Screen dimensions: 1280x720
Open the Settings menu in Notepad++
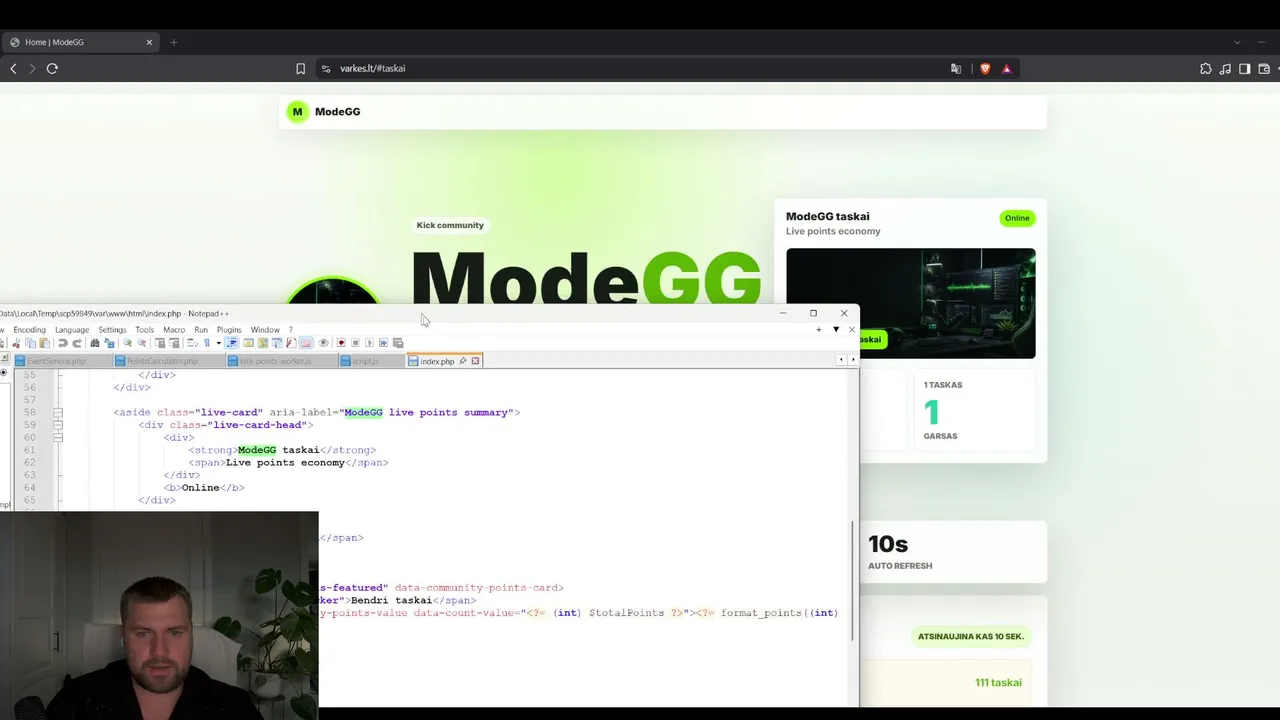(x=112, y=330)
